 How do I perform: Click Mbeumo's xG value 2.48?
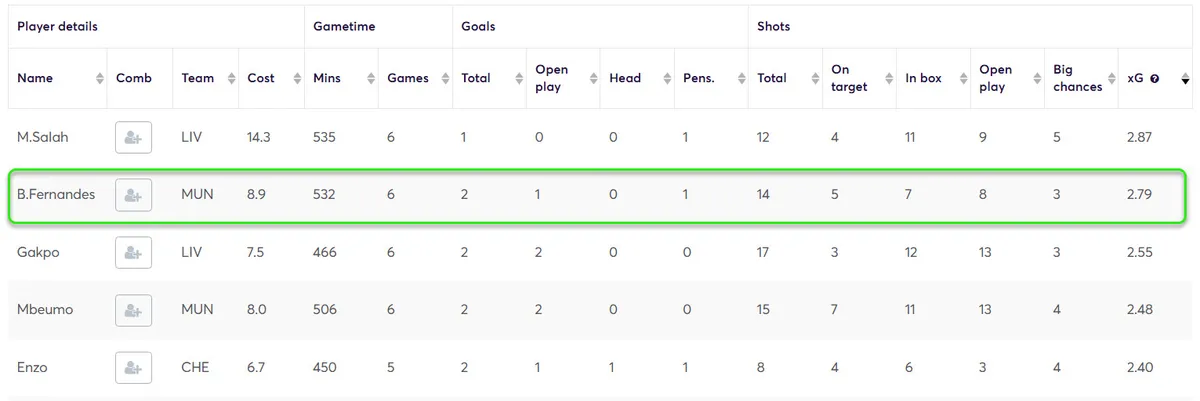pyautogui.click(x=1139, y=310)
